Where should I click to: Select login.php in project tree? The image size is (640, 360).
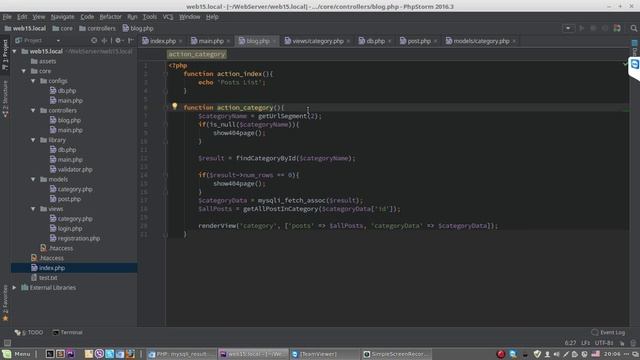pyautogui.click(x=66, y=229)
